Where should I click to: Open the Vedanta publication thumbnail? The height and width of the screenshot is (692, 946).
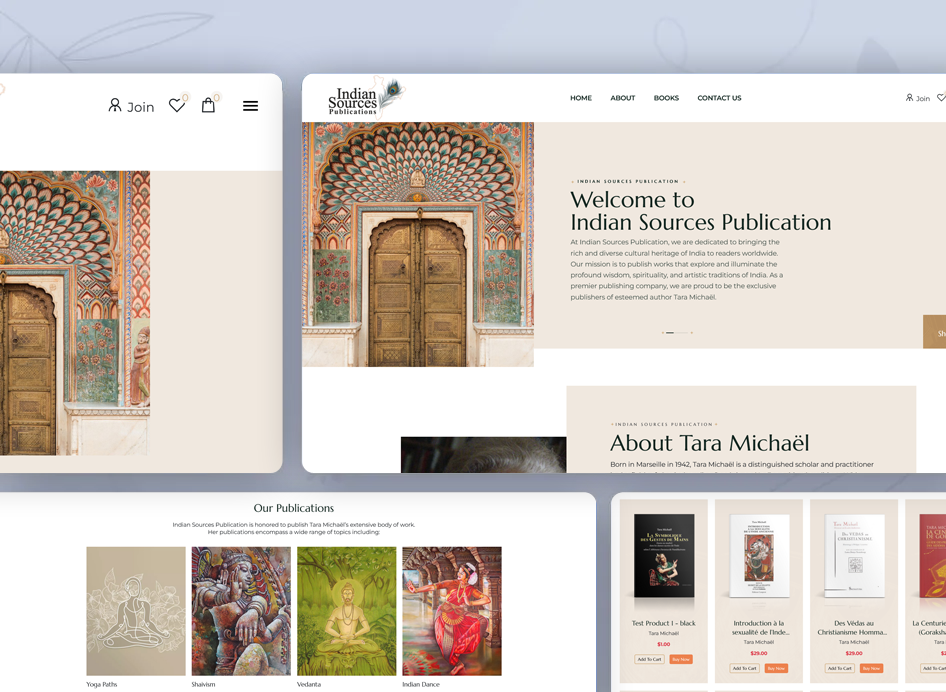coord(346,611)
